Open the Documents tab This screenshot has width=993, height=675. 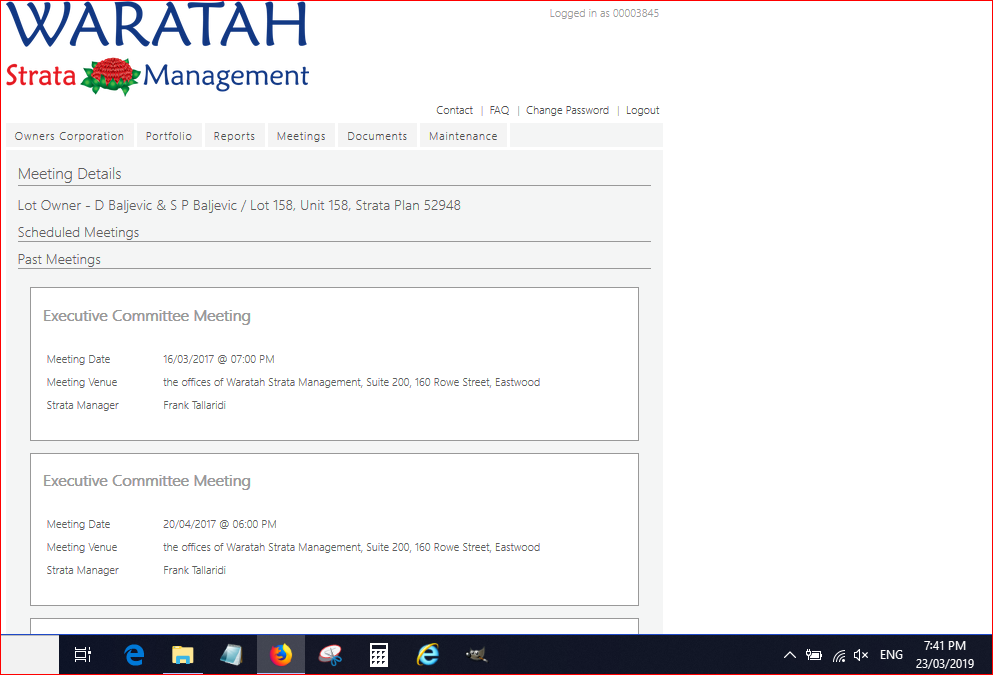pos(377,136)
